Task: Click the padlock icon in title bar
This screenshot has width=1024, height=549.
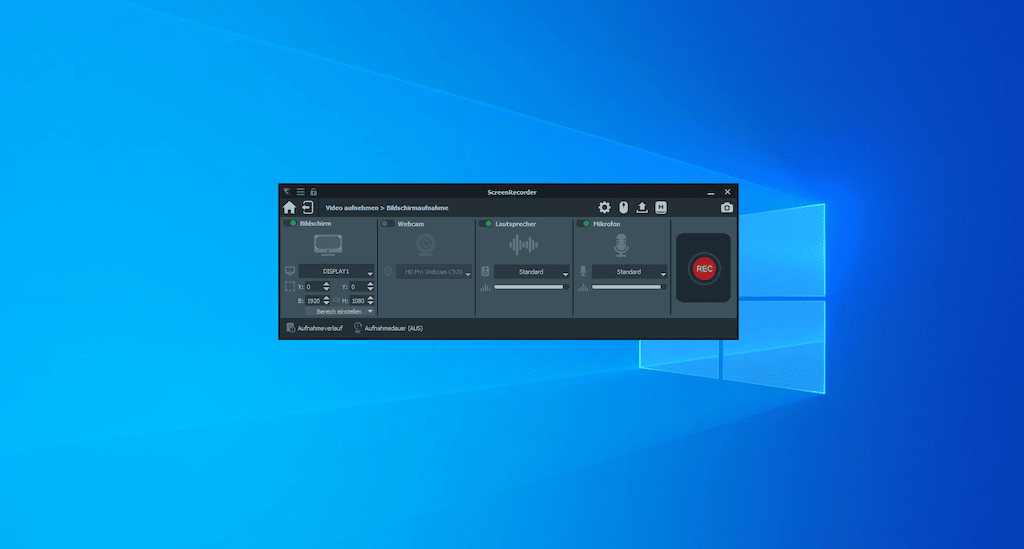Action: point(313,191)
